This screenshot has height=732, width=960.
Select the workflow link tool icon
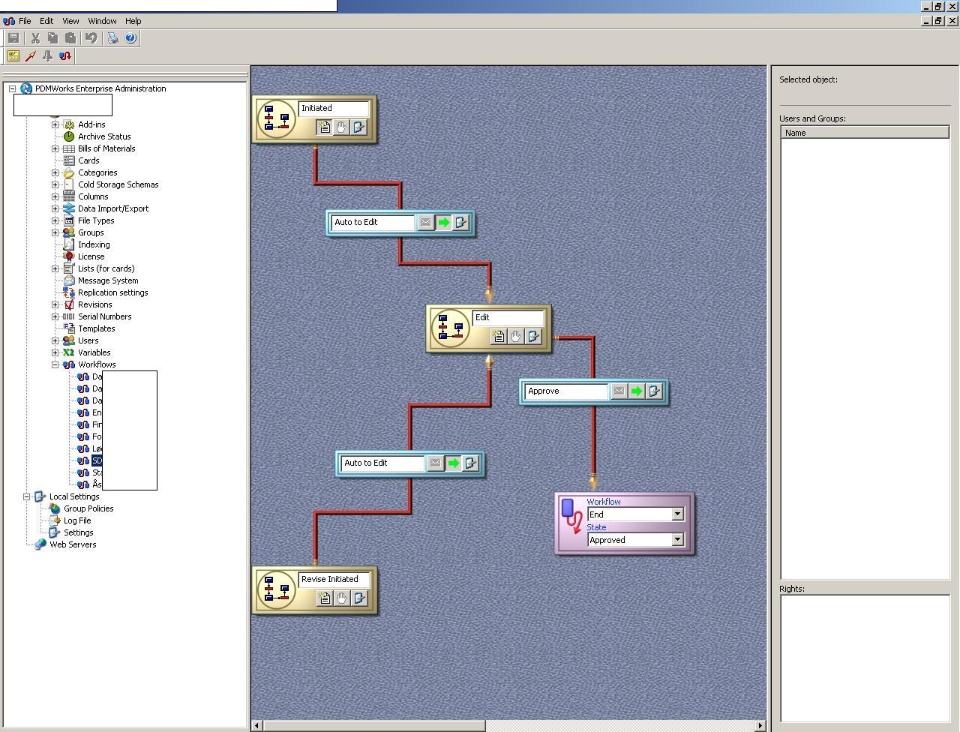[x=65, y=56]
